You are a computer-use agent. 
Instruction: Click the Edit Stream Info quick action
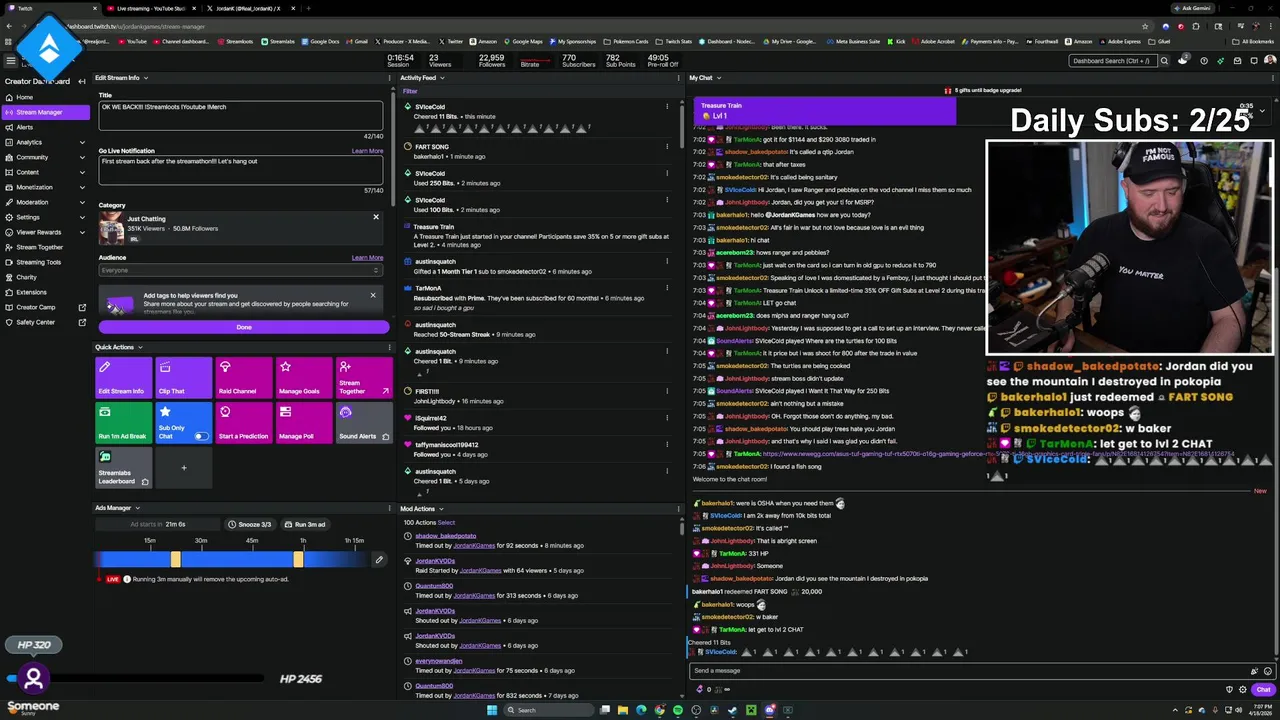(122, 378)
